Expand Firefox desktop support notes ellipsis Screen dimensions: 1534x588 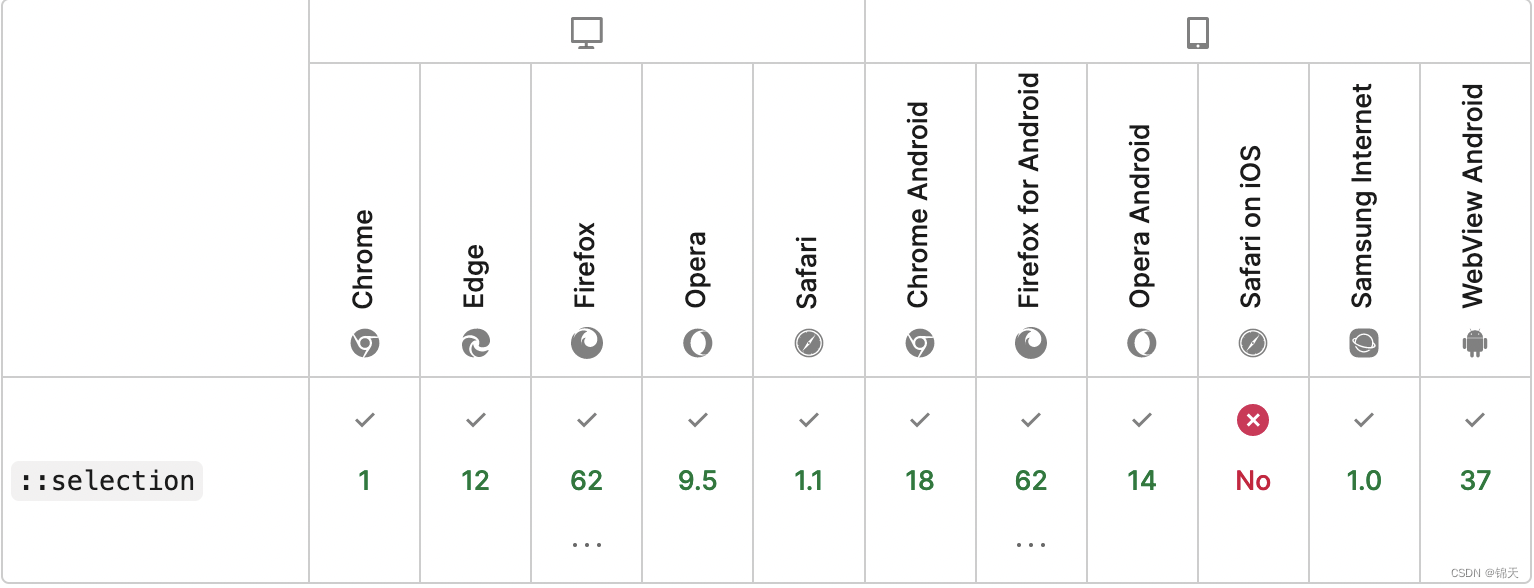click(x=587, y=545)
